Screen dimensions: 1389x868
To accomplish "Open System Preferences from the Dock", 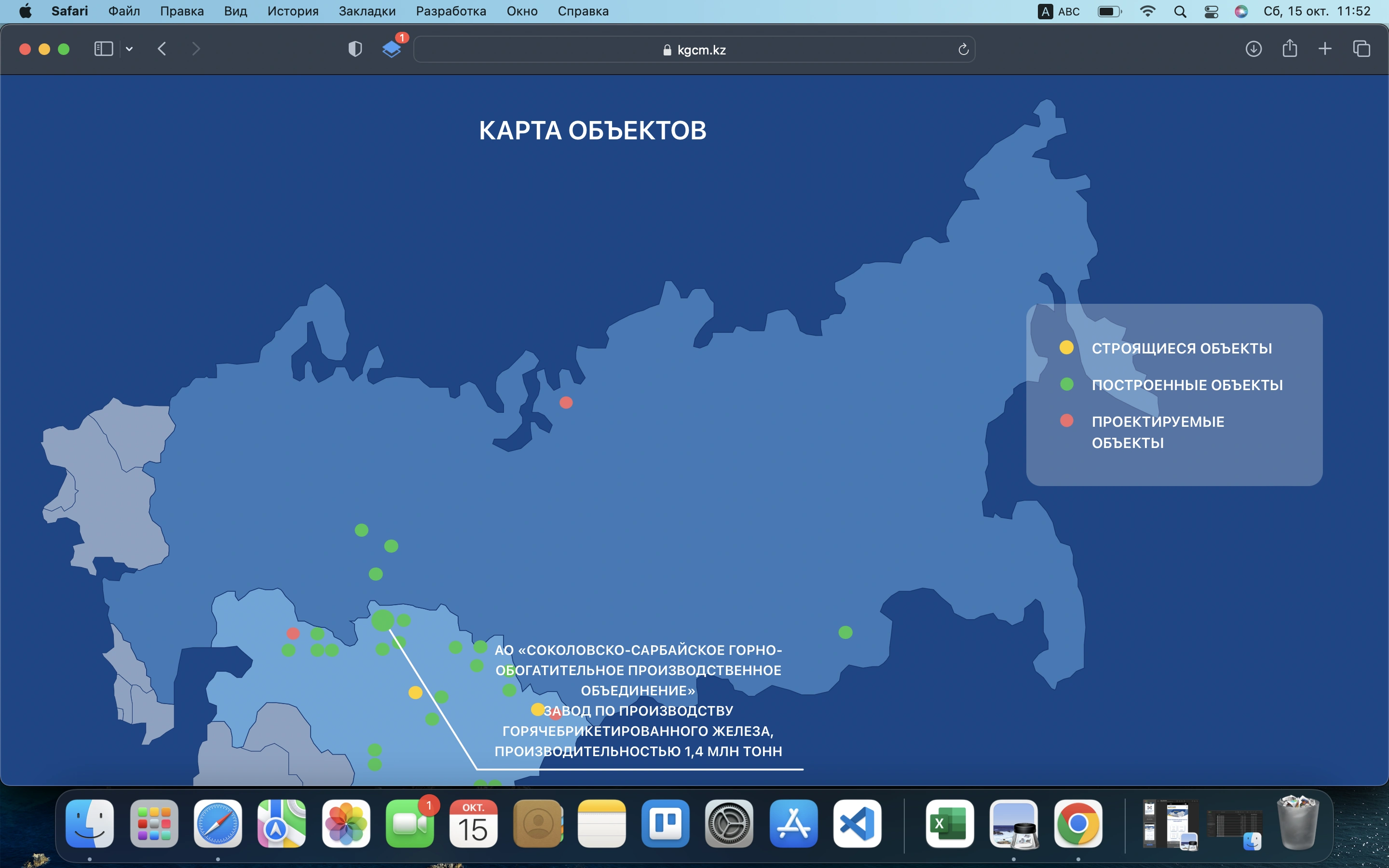I will coord(729,823).
